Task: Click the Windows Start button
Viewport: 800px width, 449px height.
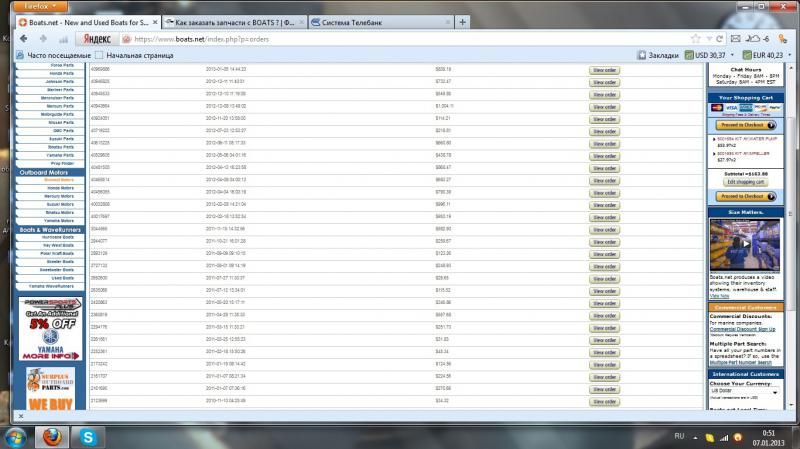Action: [14, 436]
